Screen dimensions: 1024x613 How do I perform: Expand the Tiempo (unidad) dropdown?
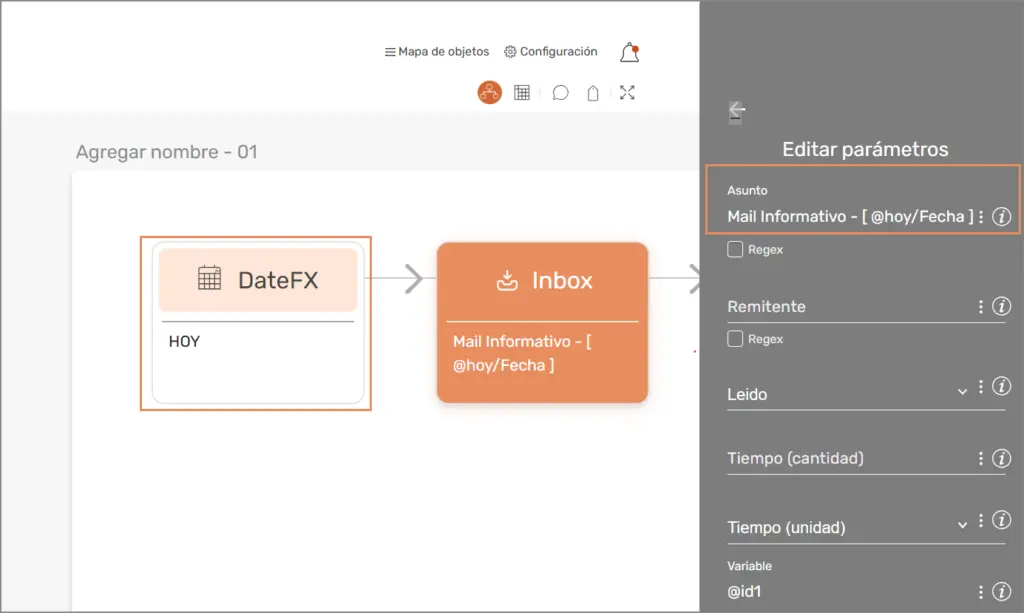click(962, 525)
